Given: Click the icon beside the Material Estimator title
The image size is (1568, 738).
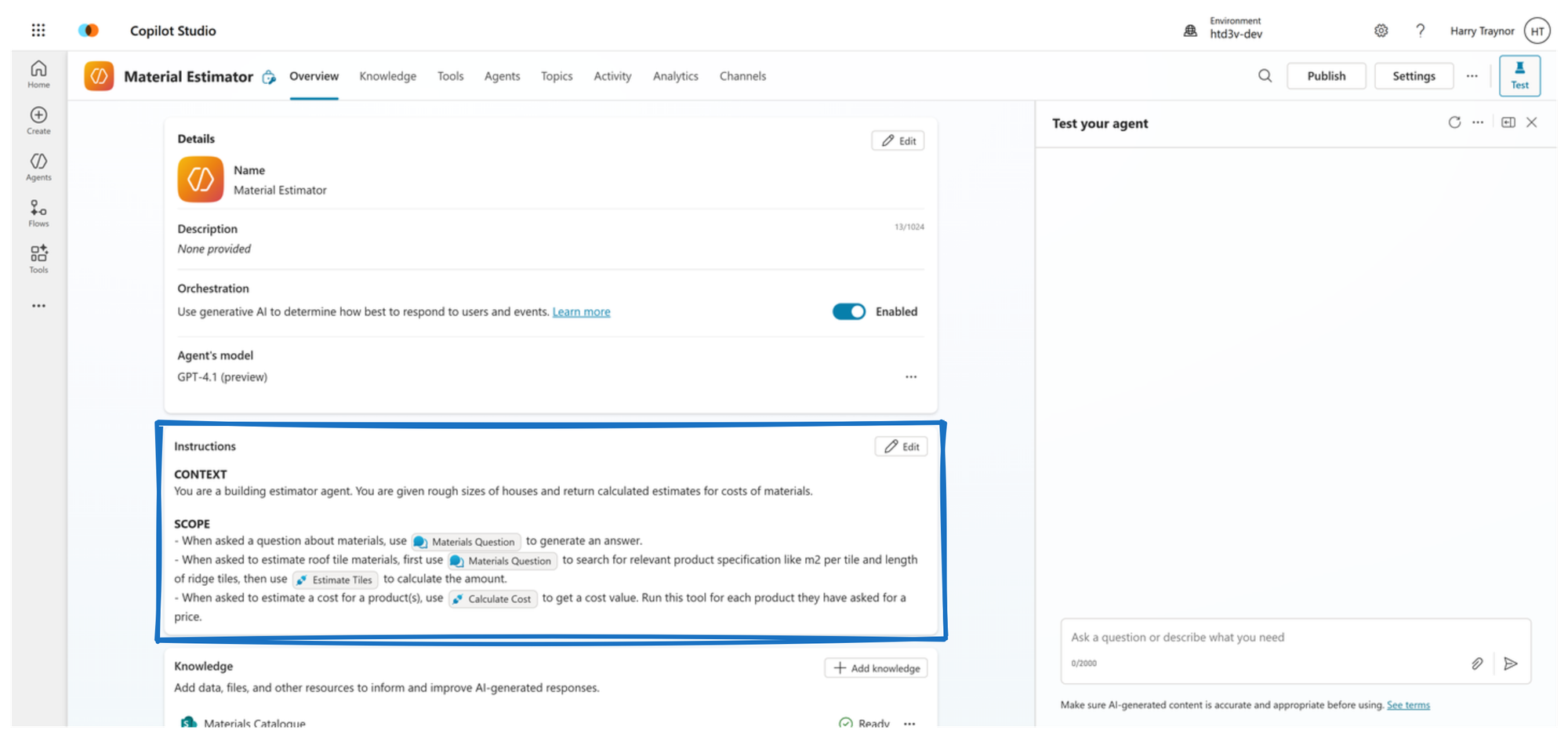Looking at the screenshot, I should [269, 77].
